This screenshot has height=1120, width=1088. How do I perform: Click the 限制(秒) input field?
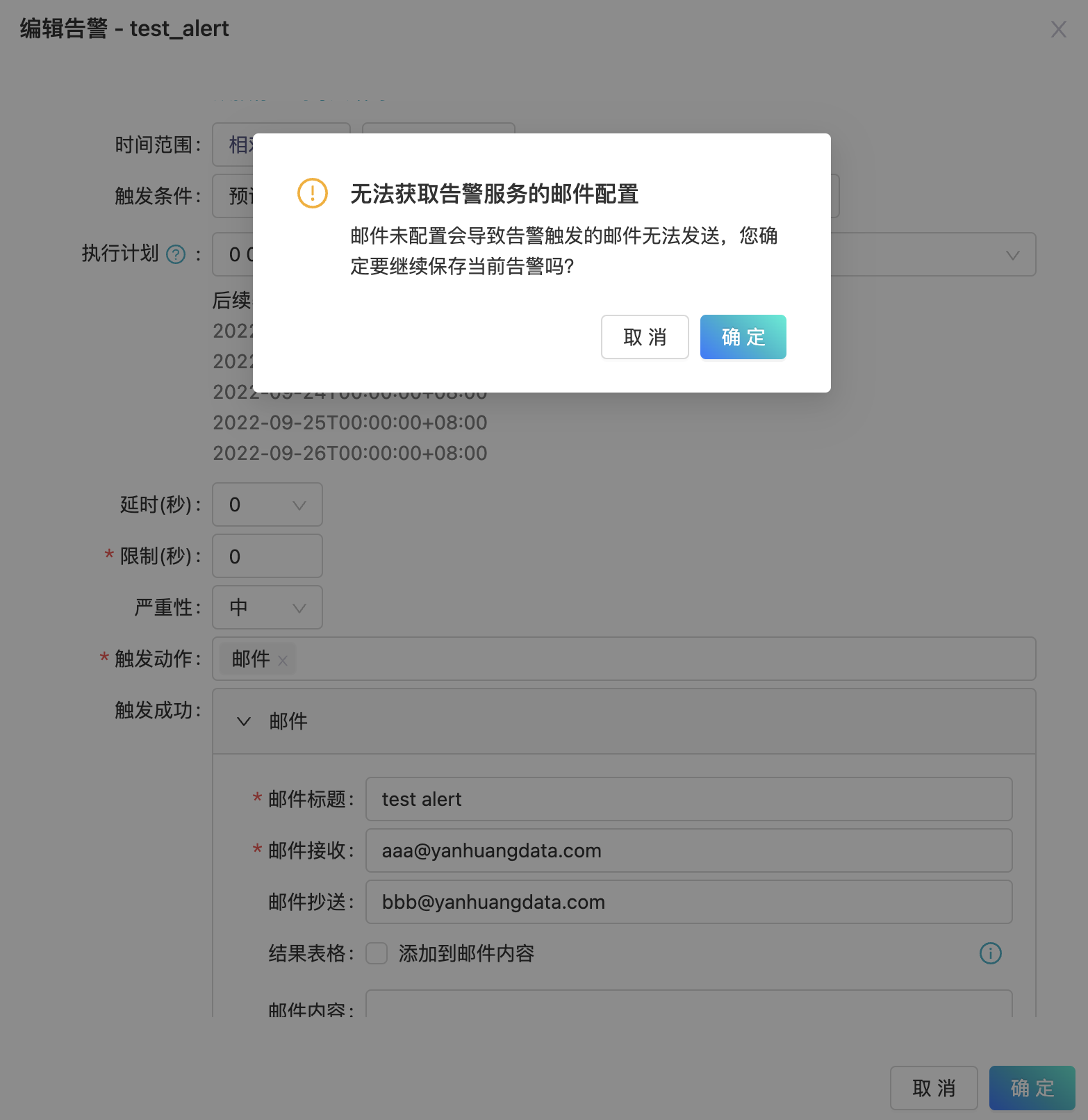pyautogui.click(x=267, y=556)
